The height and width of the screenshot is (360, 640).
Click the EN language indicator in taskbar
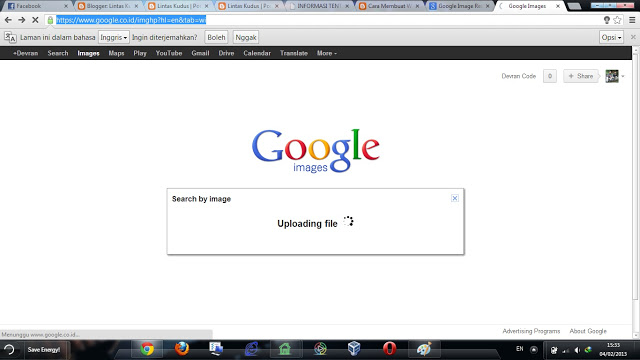[520, 349]
